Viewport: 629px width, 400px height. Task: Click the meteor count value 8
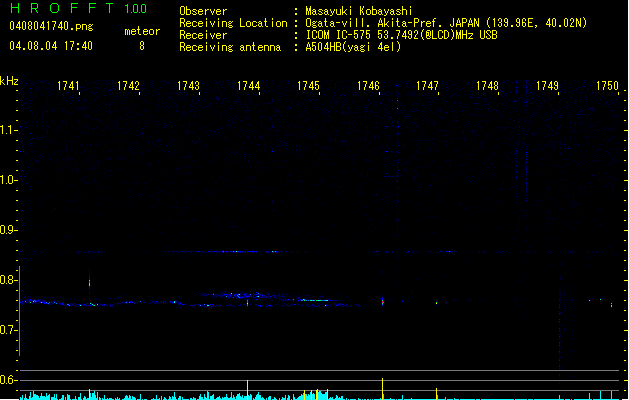click(142, 46)
